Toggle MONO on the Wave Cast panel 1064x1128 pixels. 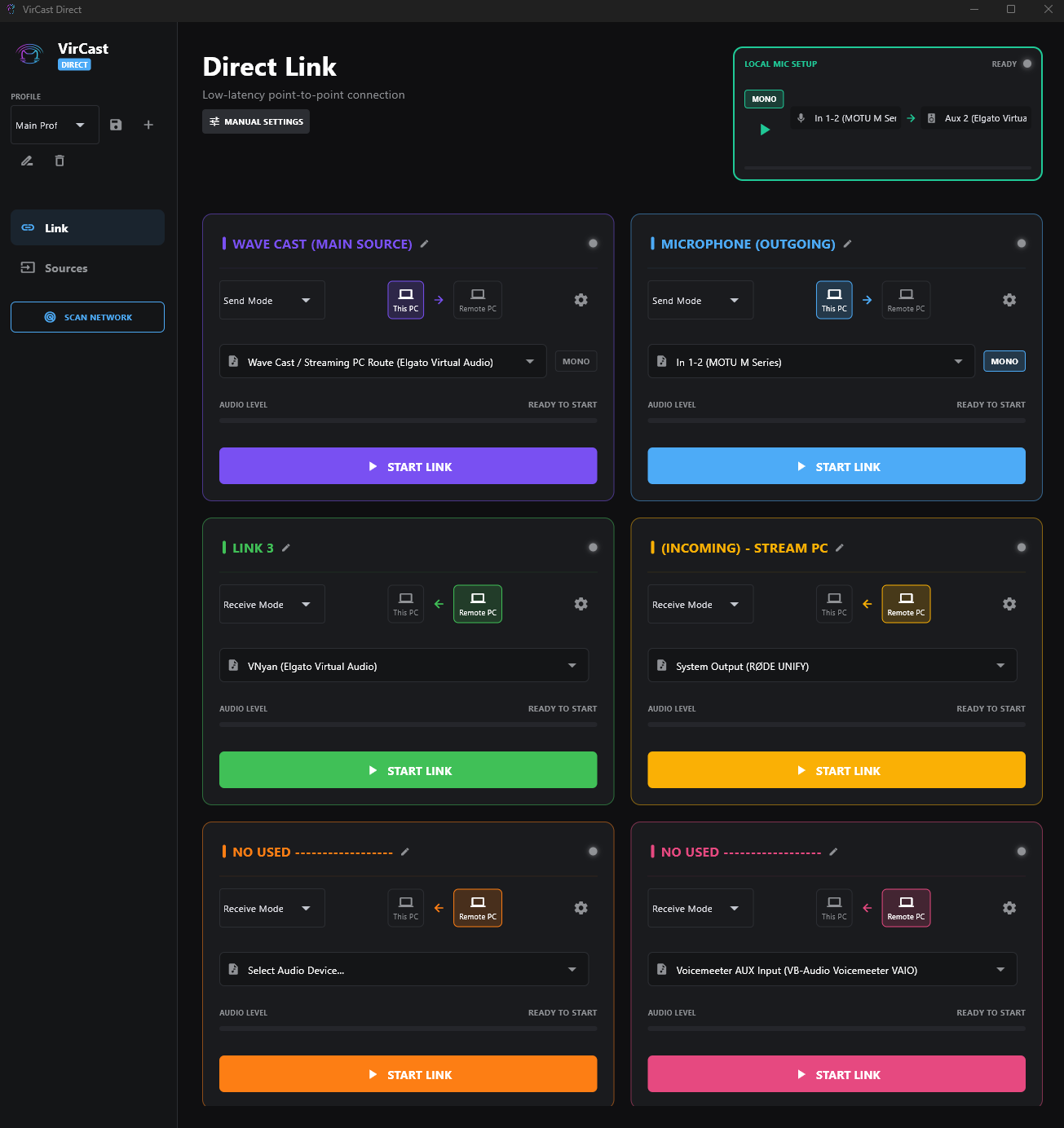(x=576, y=360)
